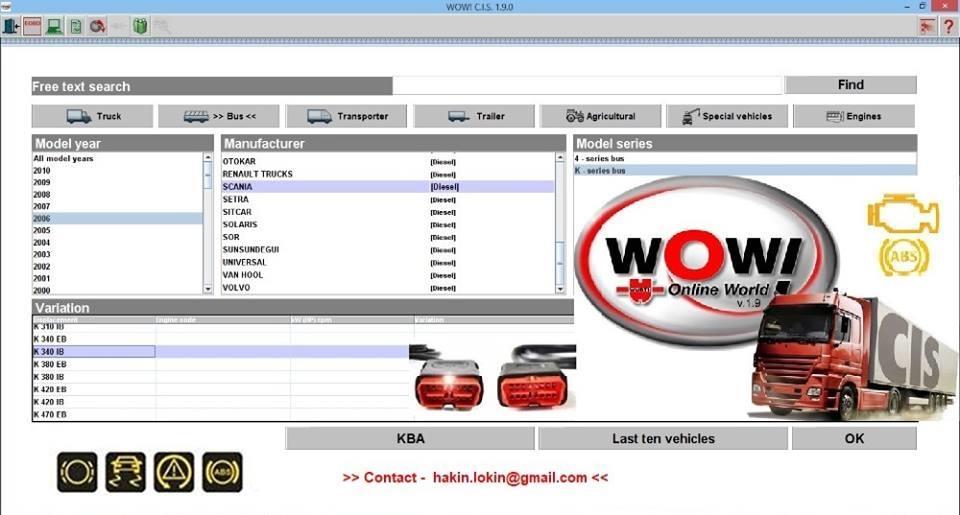Click the Find button
The height and width of the screenshot is (515, 960).
point(850,85)
